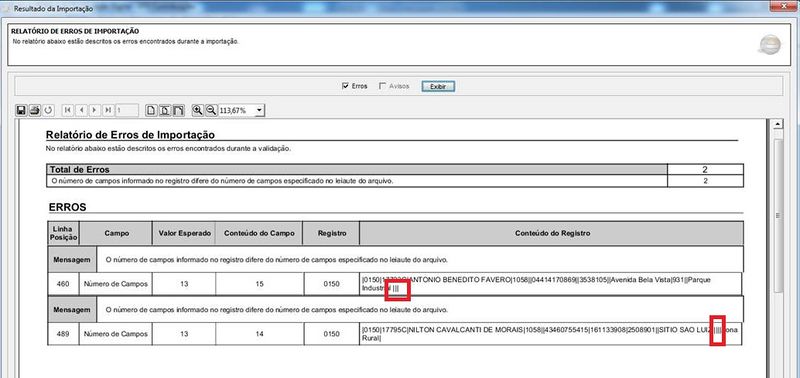This screenshot has height=378, width=800.
Task: Click the 'RELATÓRIO DE ERROS DE IMPORTAÇÃO' top banner title
Action: tap(75, 32)
